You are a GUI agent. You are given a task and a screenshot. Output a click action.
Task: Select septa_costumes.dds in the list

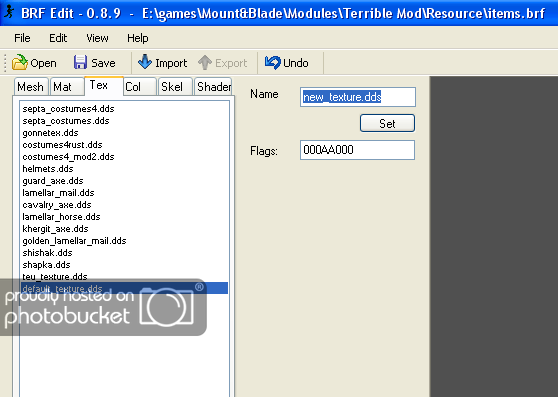[124, 121]
